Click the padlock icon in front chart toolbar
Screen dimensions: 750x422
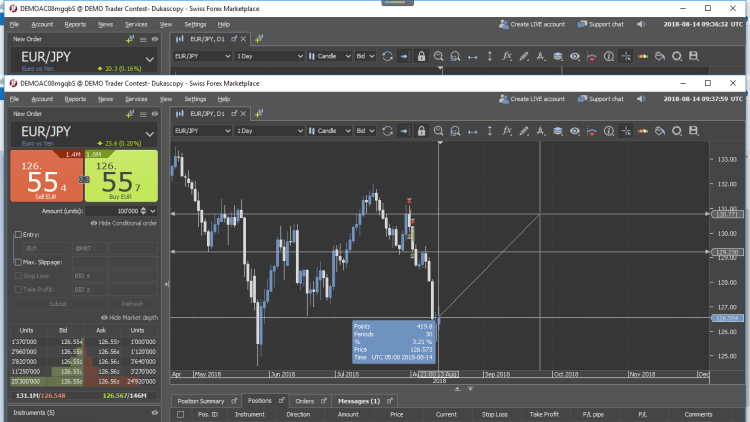pos(421,131)
